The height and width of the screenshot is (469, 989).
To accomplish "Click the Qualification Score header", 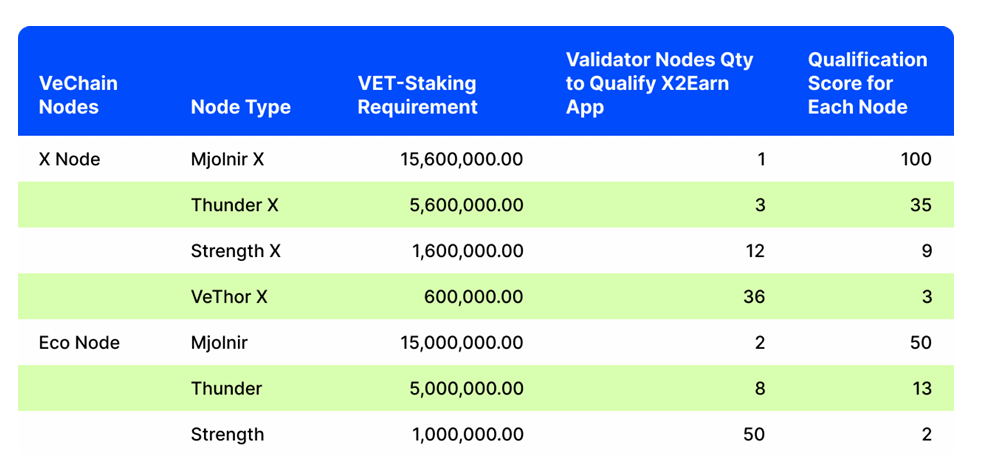I will tap(867, 83).
